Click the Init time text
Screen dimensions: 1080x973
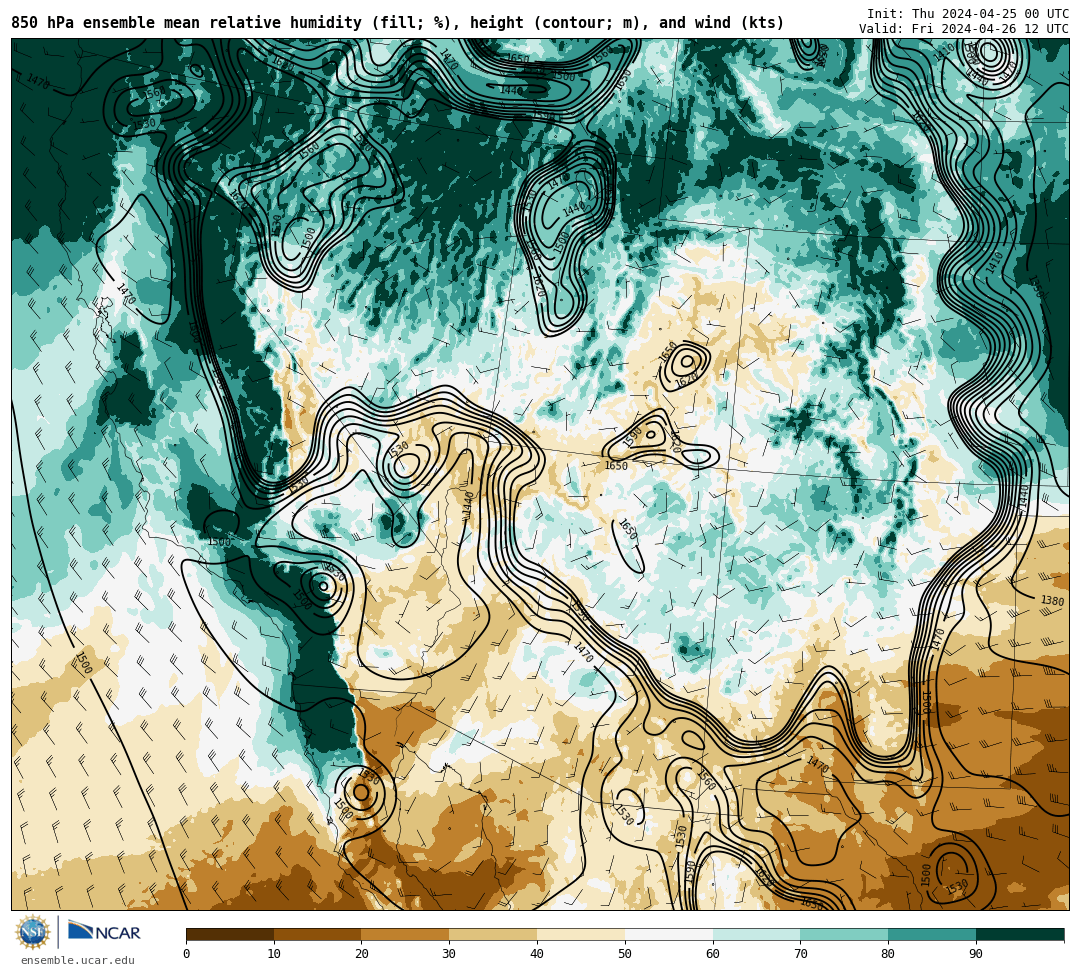pos(968,13)
